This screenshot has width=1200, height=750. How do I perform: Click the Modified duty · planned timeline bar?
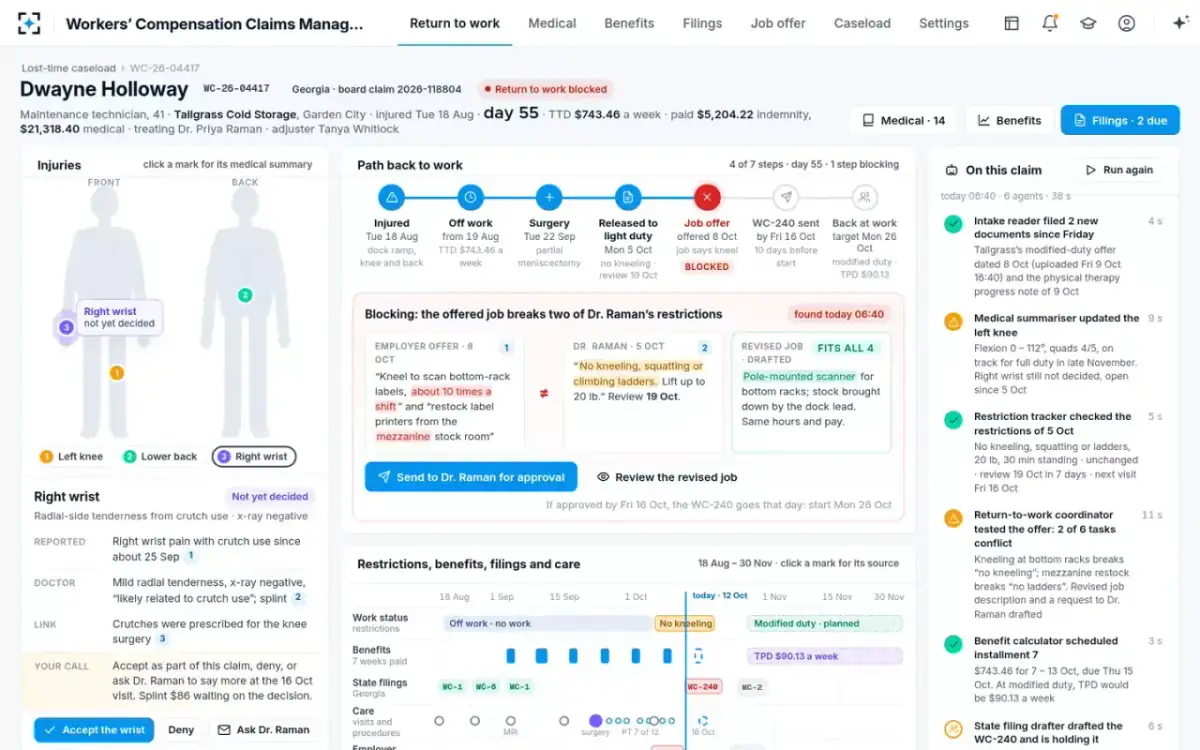click(x=825, y=623)
